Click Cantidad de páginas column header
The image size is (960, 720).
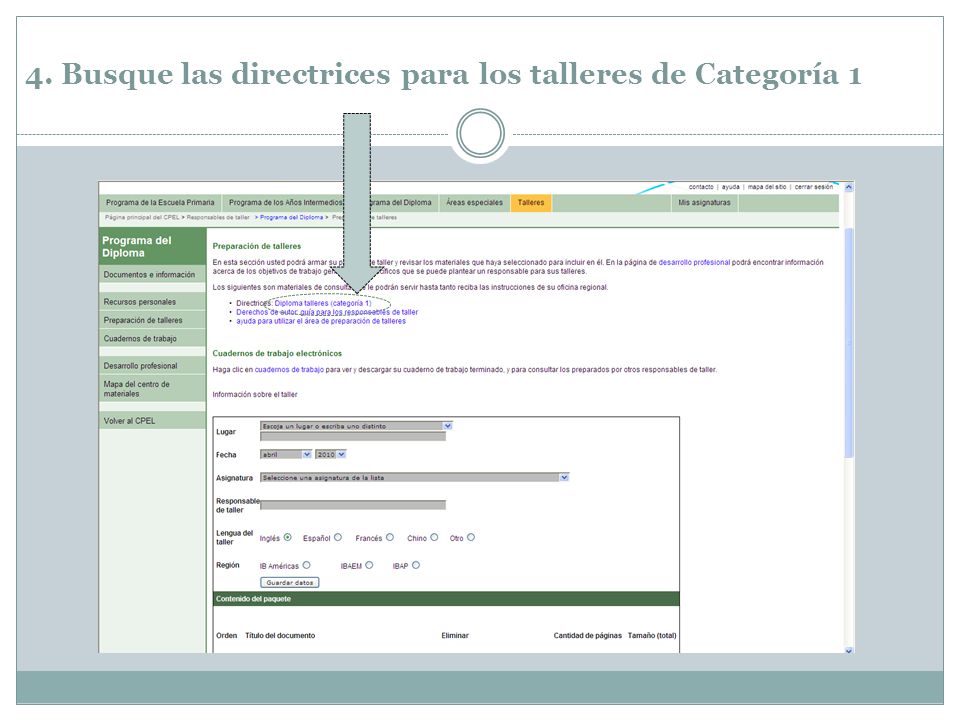click(x=587, y=636)
